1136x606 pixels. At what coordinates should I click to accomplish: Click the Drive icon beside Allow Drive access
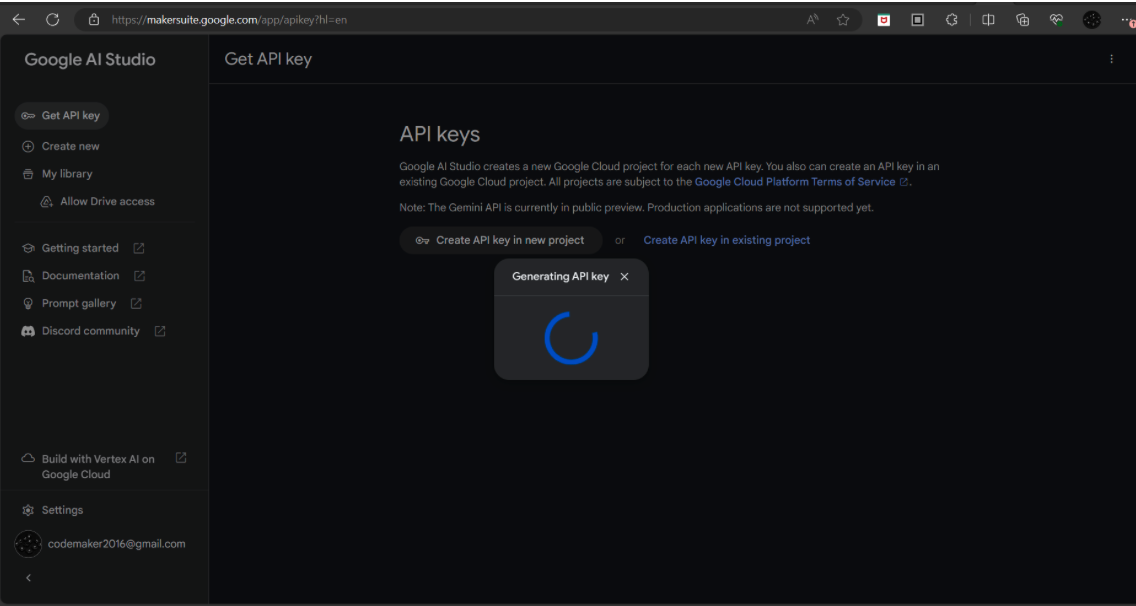[46, 202]
